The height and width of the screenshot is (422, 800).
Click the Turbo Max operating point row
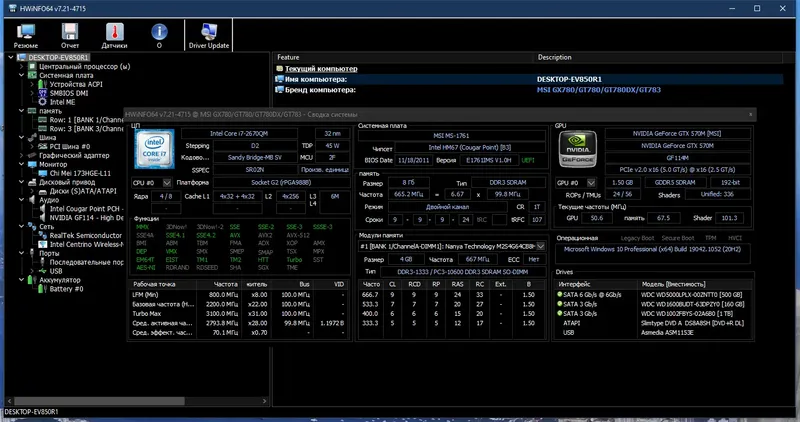coord(239,314)
